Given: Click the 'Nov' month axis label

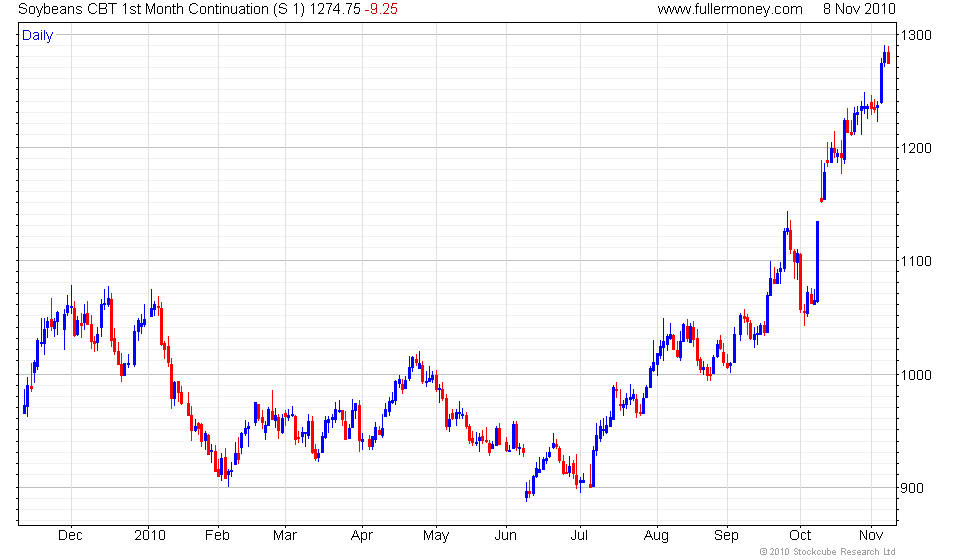Looking at the screenshot, I should pyautogui.click(x=871, y=536).
